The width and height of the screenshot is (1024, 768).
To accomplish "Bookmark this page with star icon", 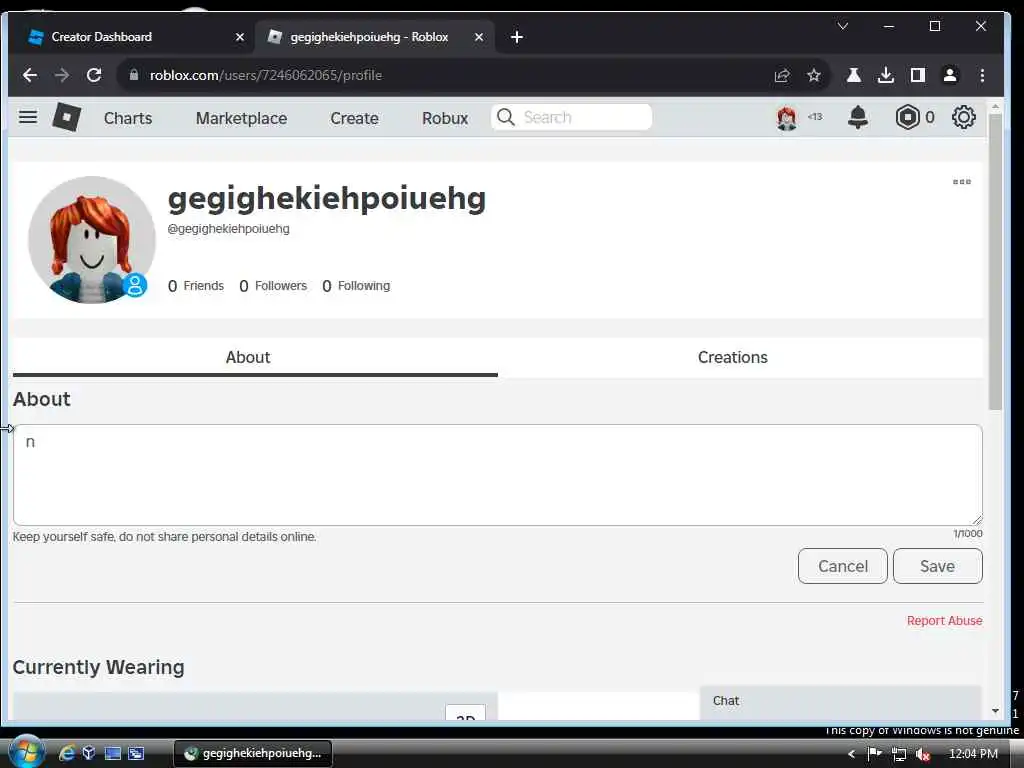I will click(x=814, y=75).
